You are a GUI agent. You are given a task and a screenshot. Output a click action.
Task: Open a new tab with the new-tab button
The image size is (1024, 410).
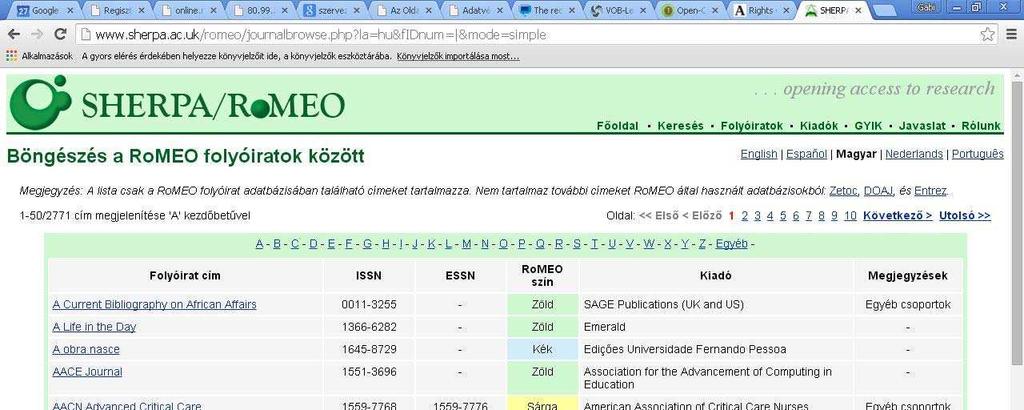(884, 11)
